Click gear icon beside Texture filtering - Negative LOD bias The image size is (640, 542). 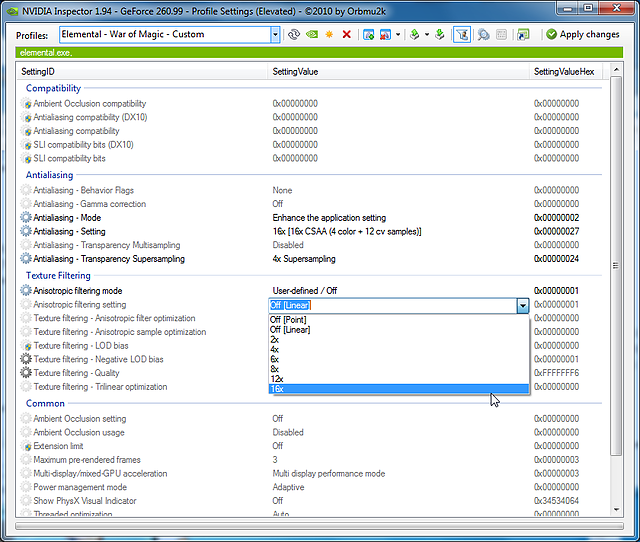[26, 359]
